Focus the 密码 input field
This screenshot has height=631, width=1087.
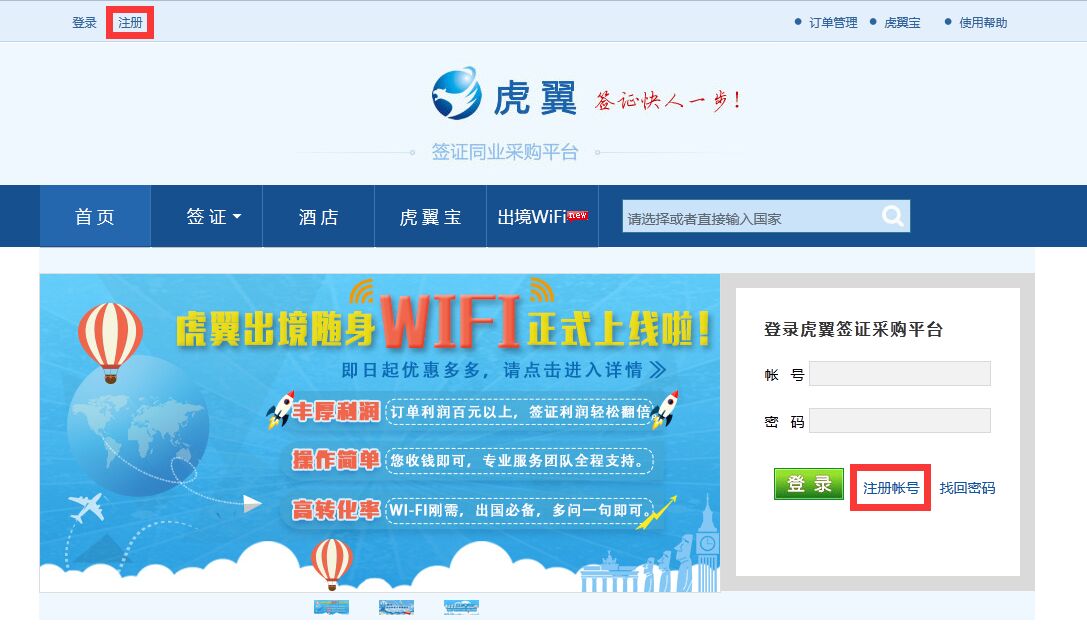pyautogui.click(x=900, y=421)
